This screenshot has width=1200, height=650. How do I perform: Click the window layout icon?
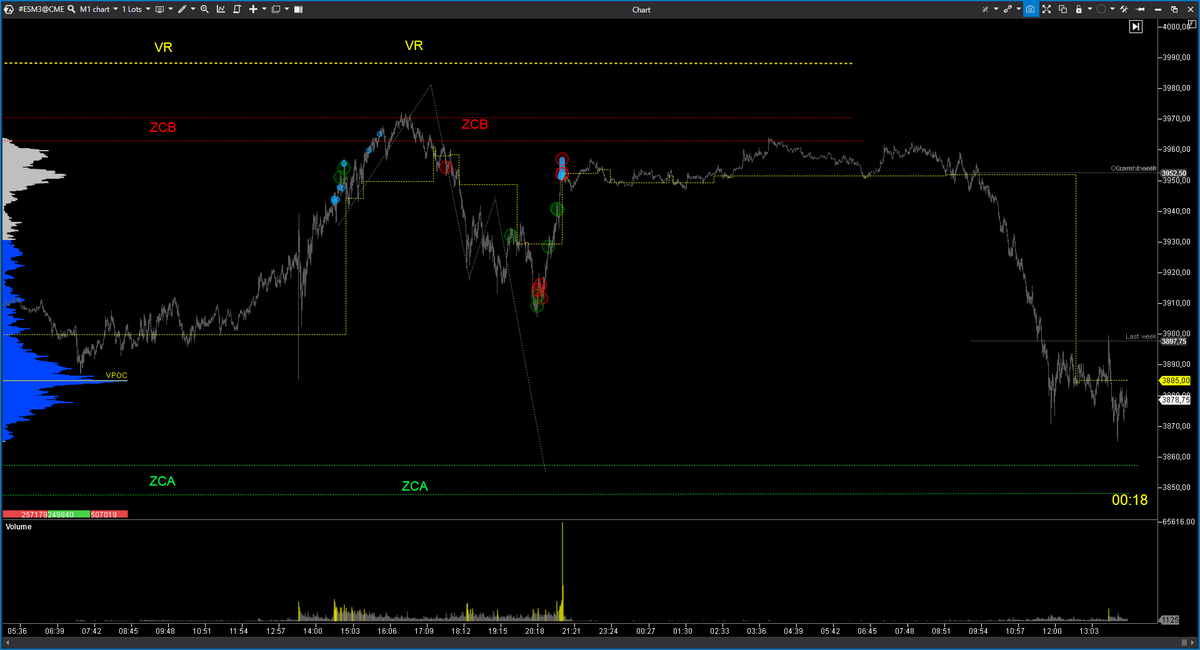(x=276, y=9)
